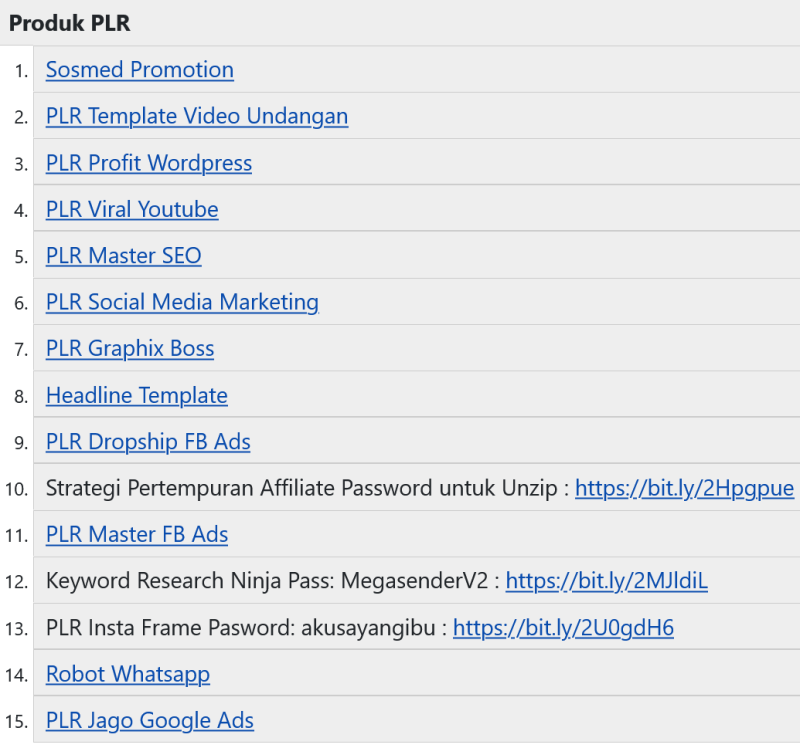Visit the bit.ly/2MJldiL link

tap(607, 581)
